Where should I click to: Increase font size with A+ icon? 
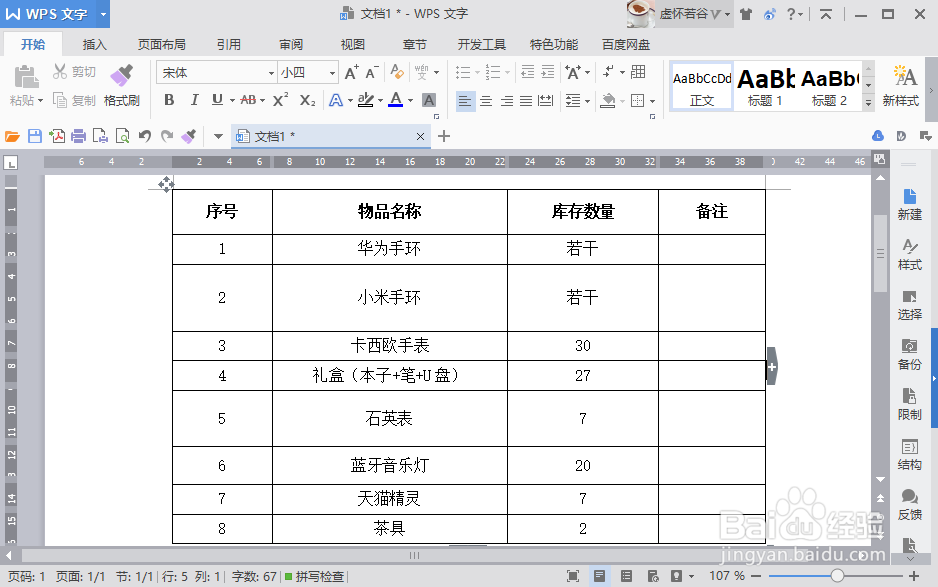(x=352, y=72)
